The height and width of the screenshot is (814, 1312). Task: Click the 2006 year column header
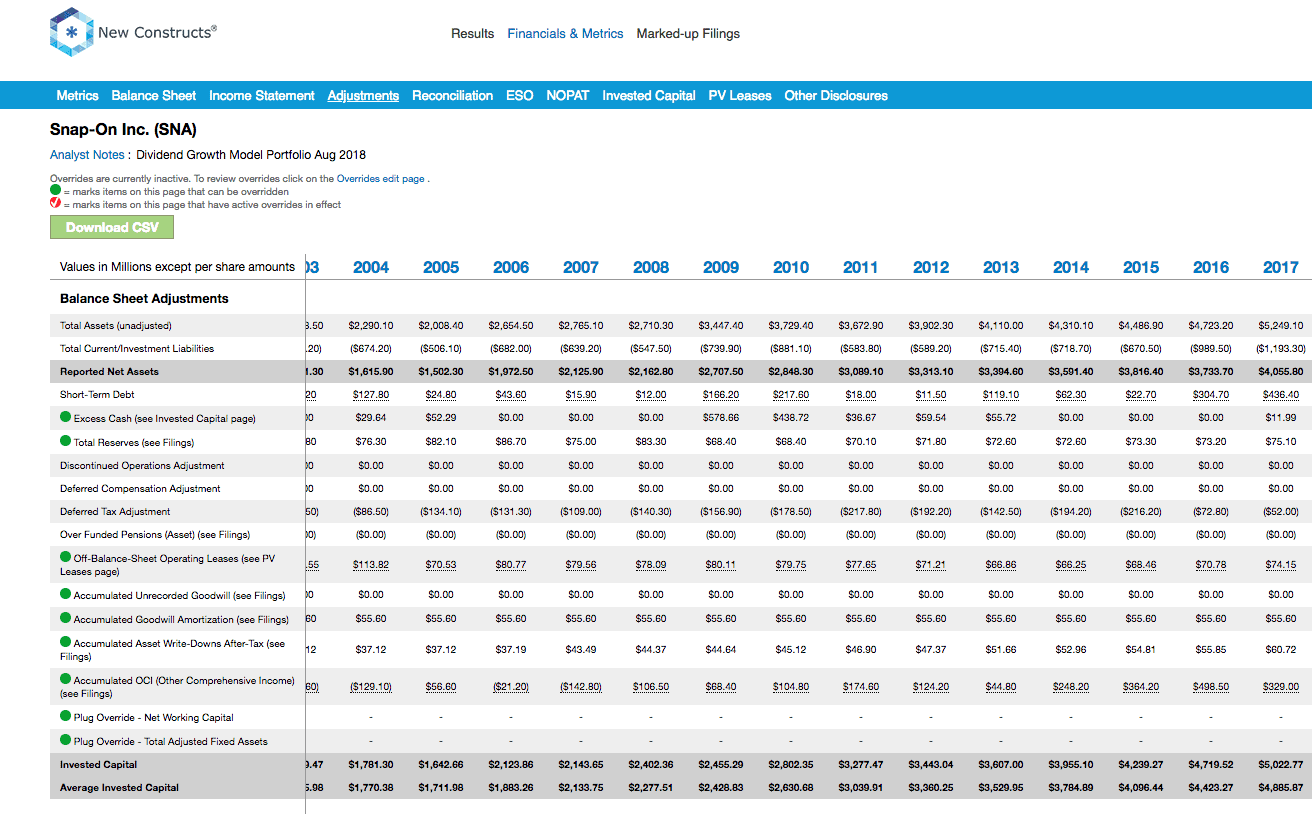[x=511, y=267]
